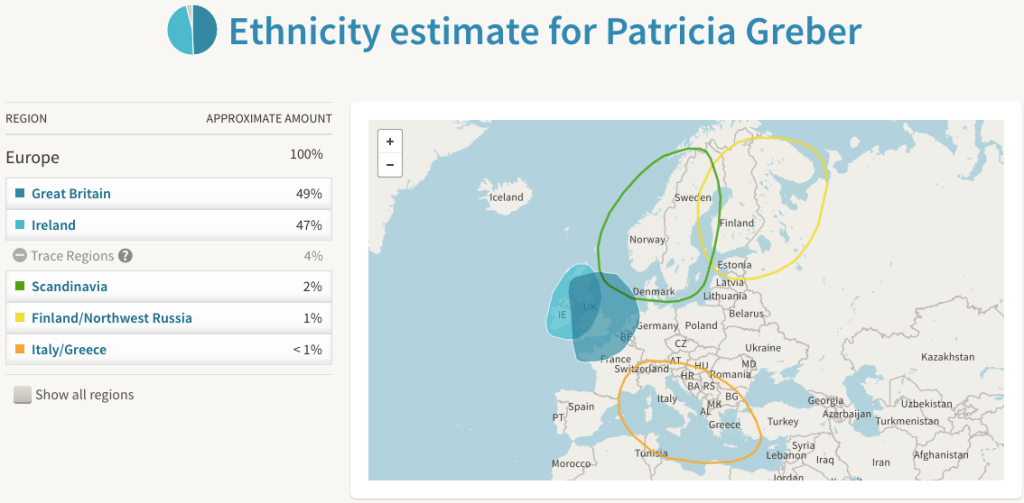
Task: Click Norway label on the map
Action: pos(647,240)
